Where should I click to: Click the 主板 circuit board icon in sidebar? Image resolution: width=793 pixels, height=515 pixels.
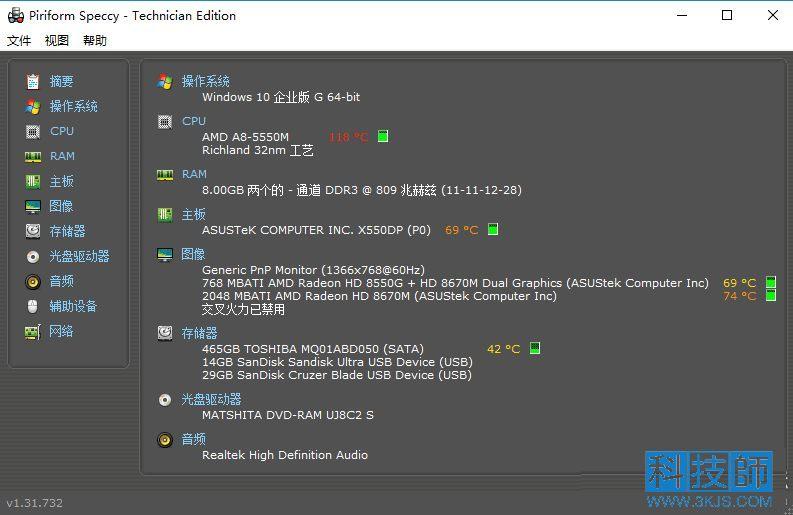[33, 182]
